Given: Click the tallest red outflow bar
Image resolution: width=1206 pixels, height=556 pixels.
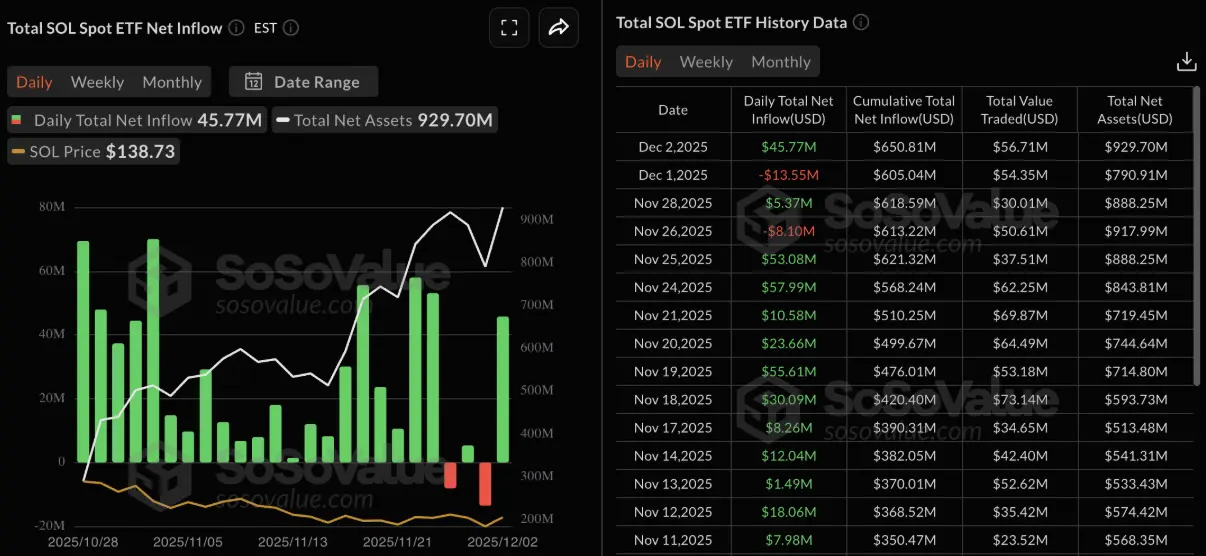Looking at the screenshot, I should click(485, 483).
